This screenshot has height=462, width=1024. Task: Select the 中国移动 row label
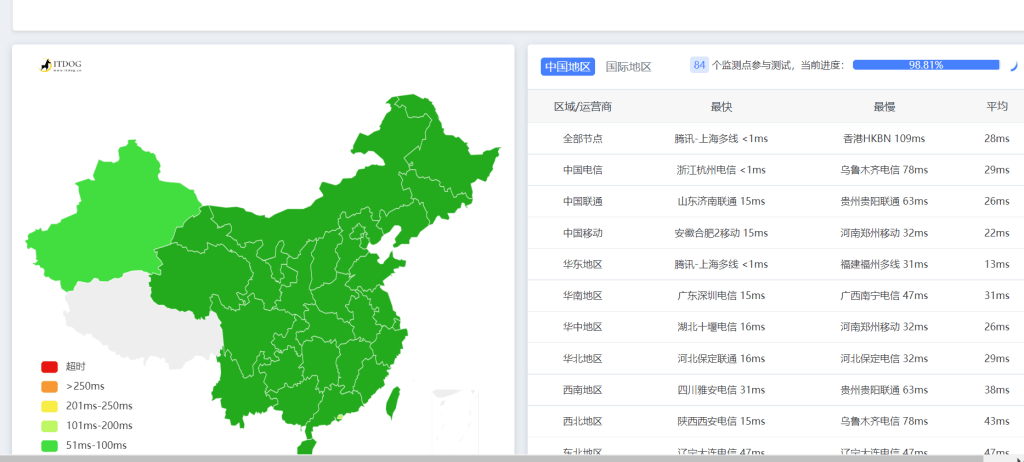(583, 233)
